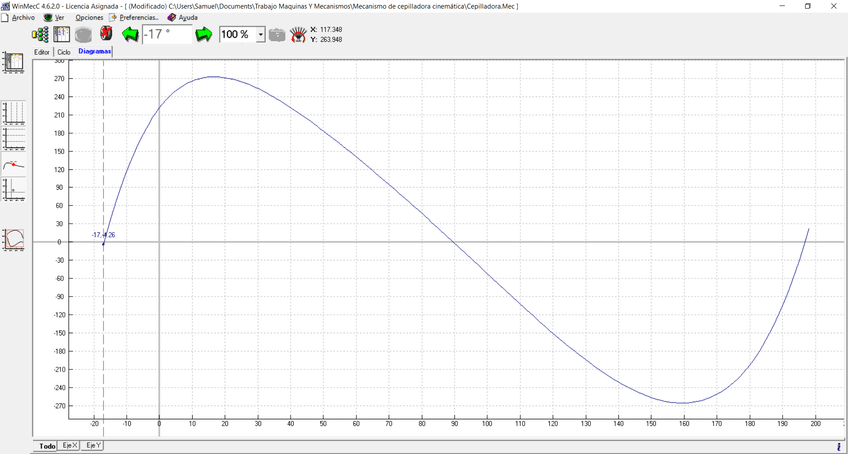The height and width of the screenshot is (454, 848).
Task: Open the Preferencias menu
Action: click(138, 17)
